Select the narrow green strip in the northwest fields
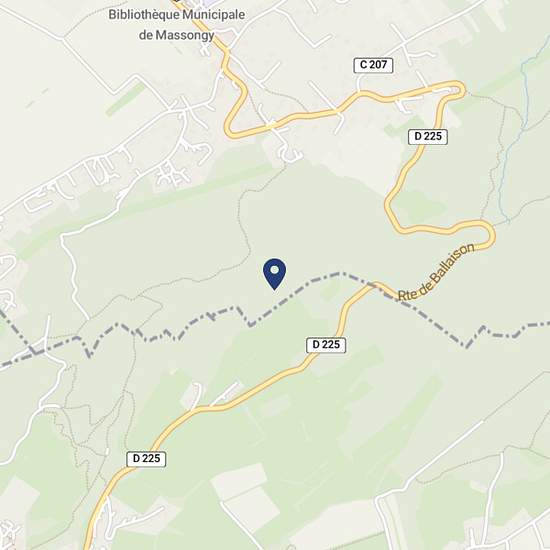The image size is (550, 550). pyautogui.click(x=126, y=99)
